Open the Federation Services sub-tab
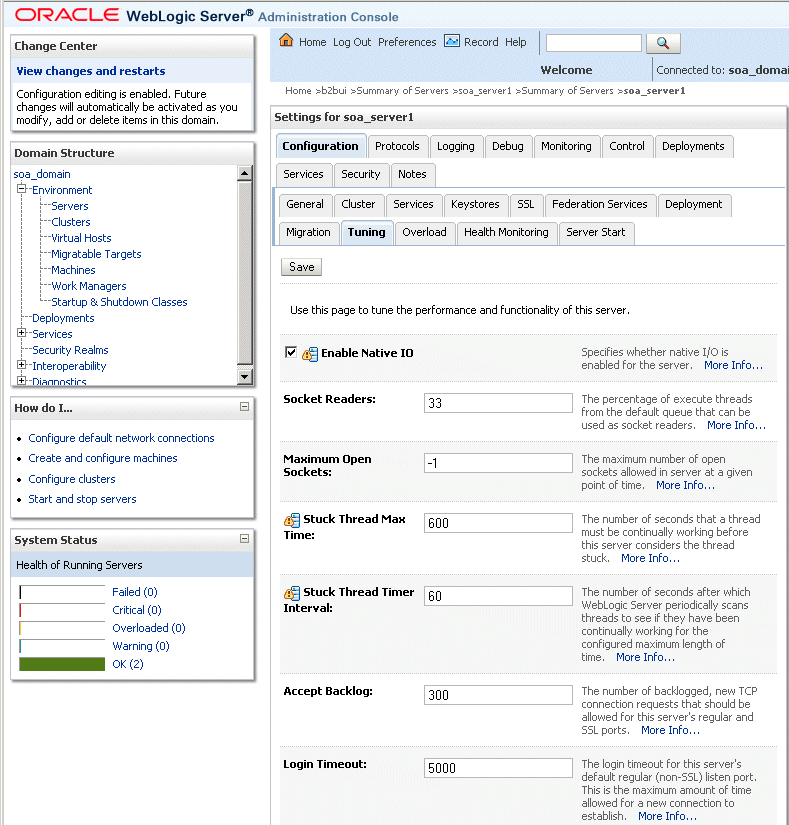Screen dimensions: 789x825 600,204
